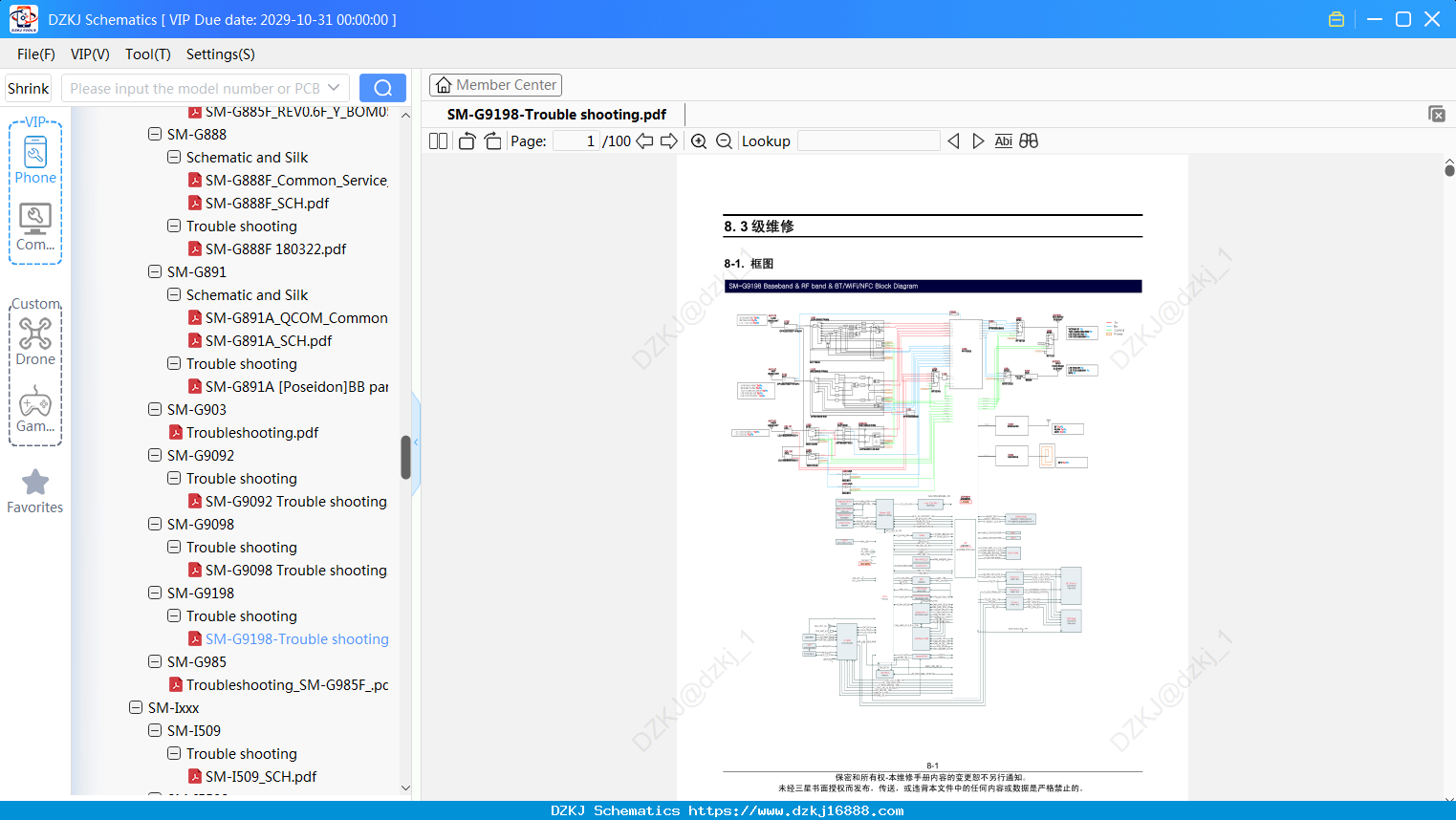Open the Member Center
Screen dimensions: 1456x820
coord(495,85)
